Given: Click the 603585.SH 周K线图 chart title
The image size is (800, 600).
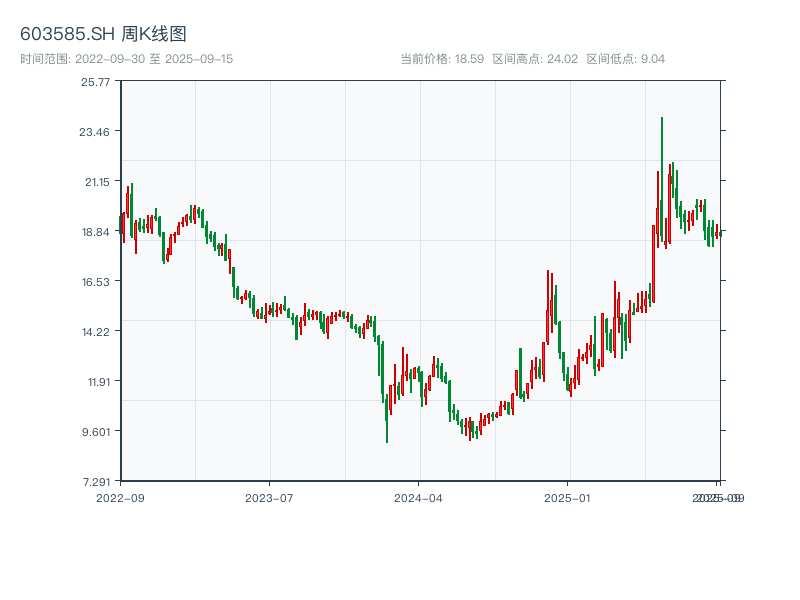Looking at the screenshot, I should (x=103, y=34).
